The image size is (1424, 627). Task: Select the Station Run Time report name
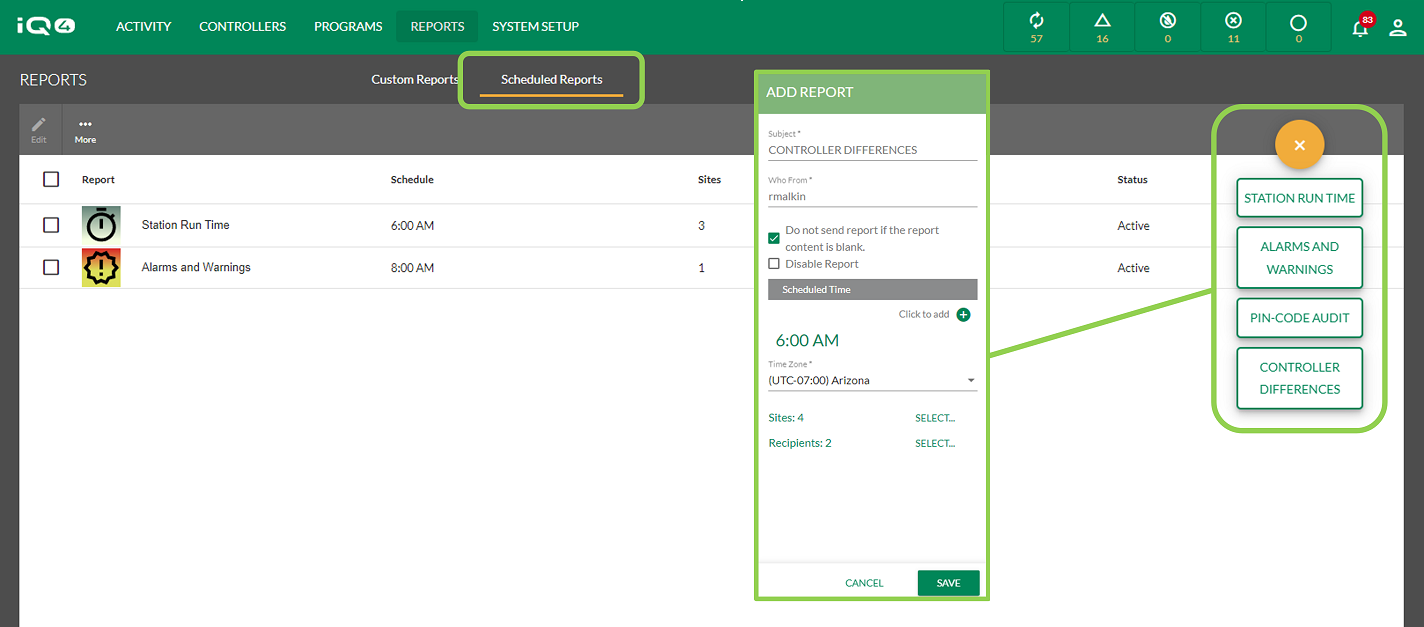coord(185,225)
